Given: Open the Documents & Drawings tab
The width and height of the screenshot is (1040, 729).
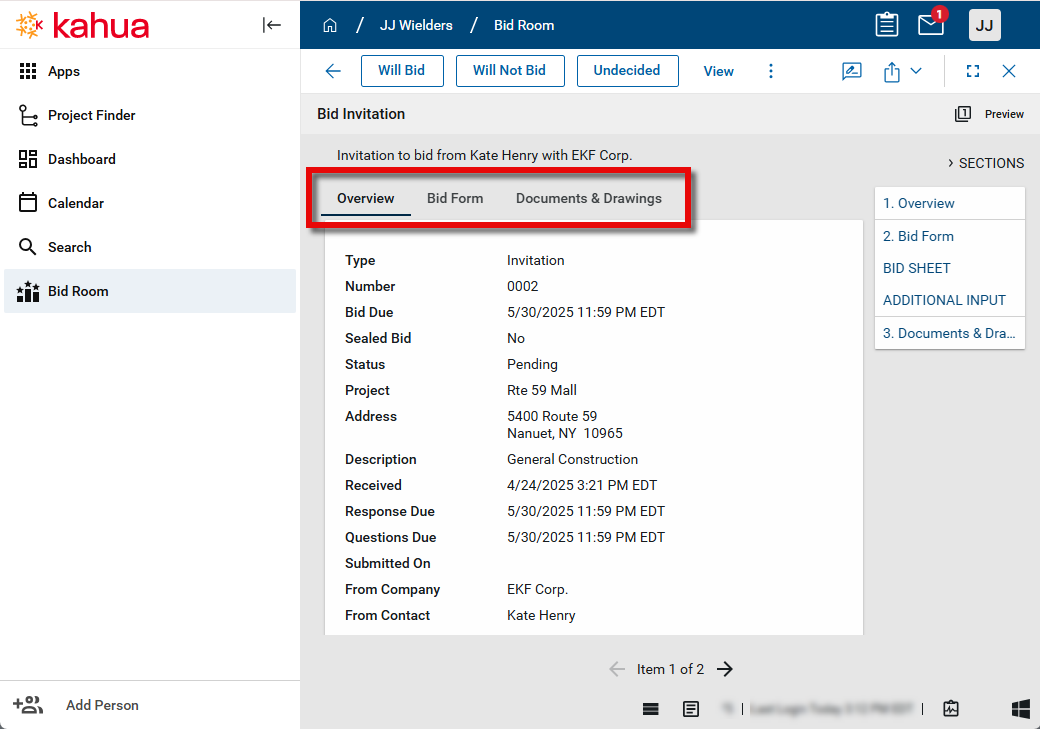Looking at the screenshot, I should click(x=588, y=198).
